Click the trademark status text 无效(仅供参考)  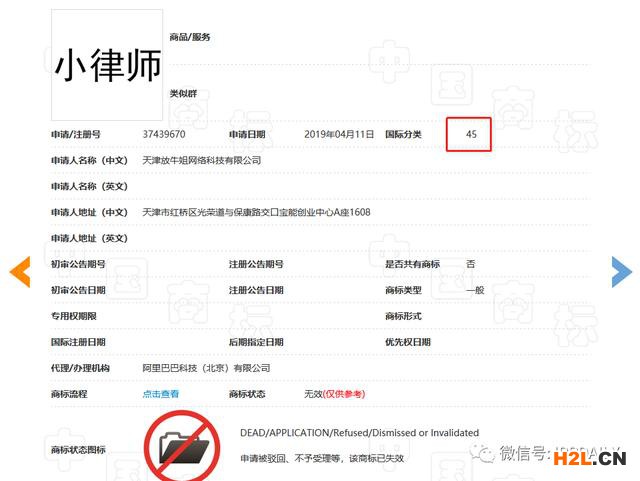pos(338,394)
